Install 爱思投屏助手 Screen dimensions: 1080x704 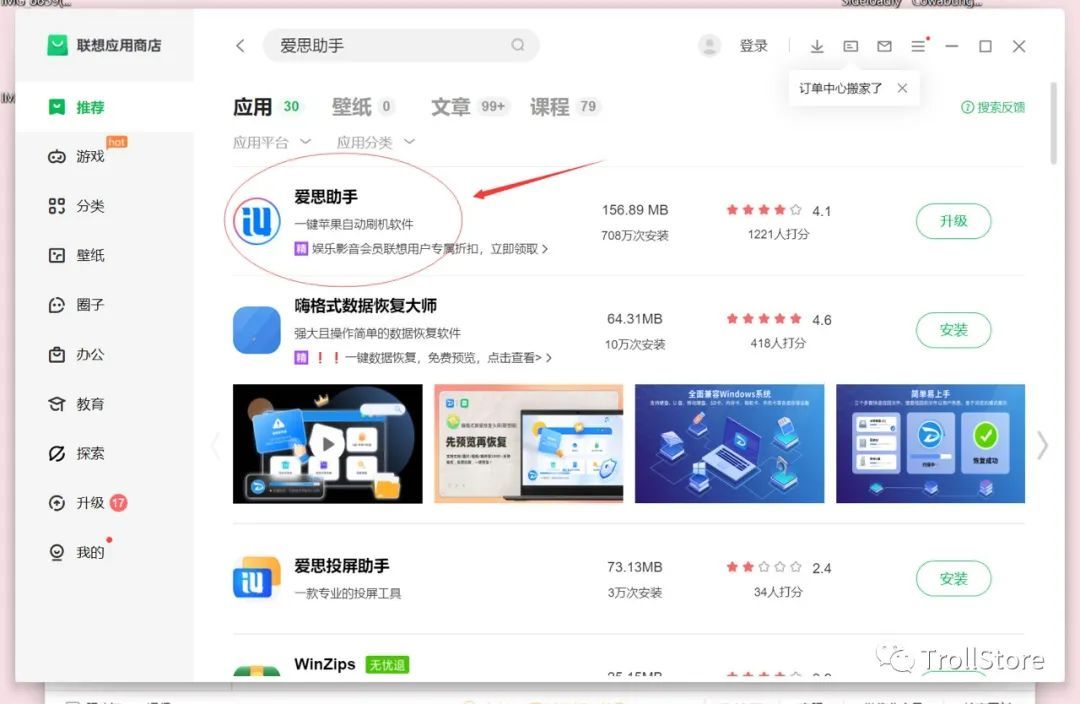click(953, 579)
